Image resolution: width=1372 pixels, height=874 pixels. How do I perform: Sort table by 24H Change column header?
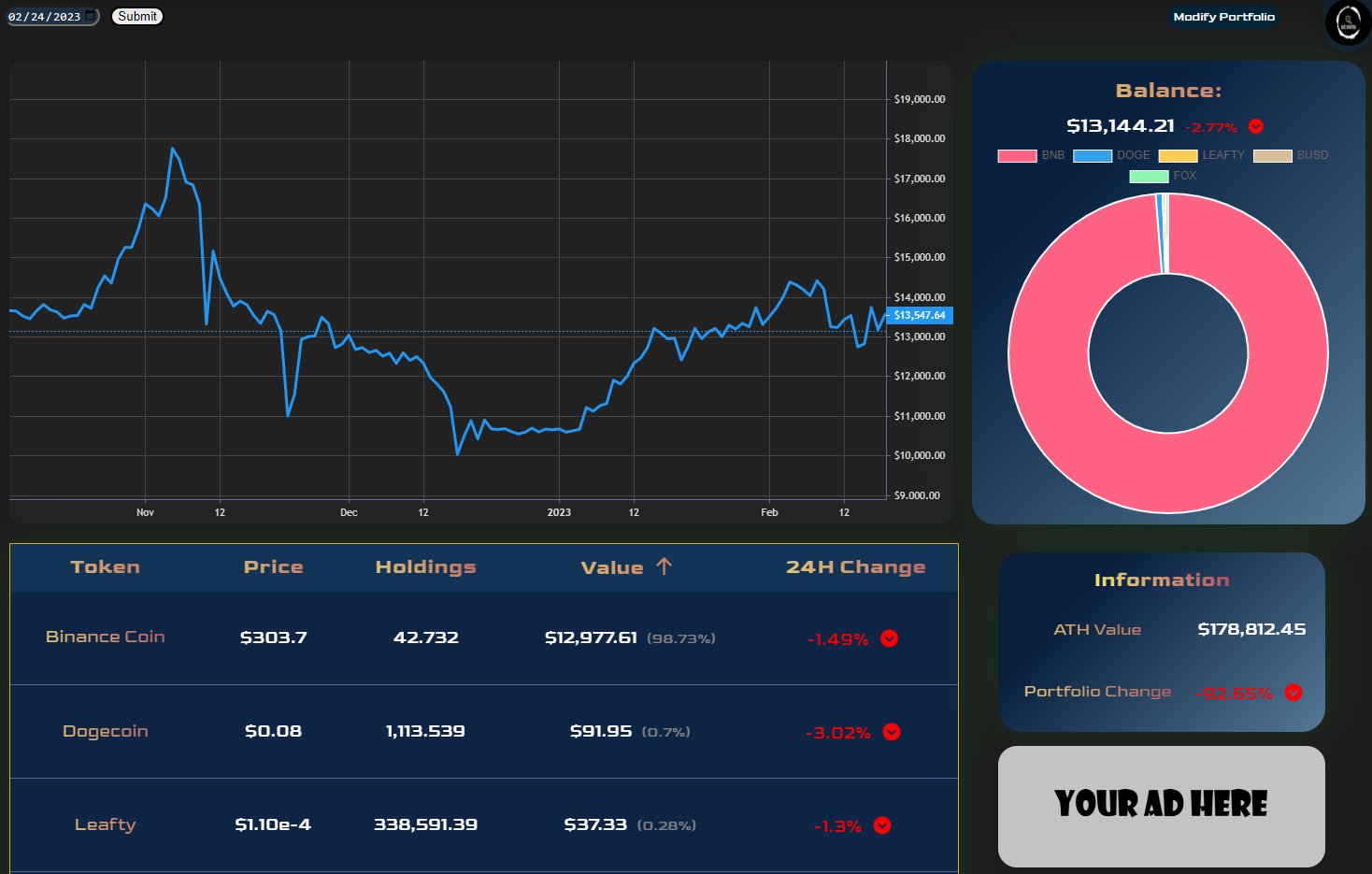[x=856, y=566]
